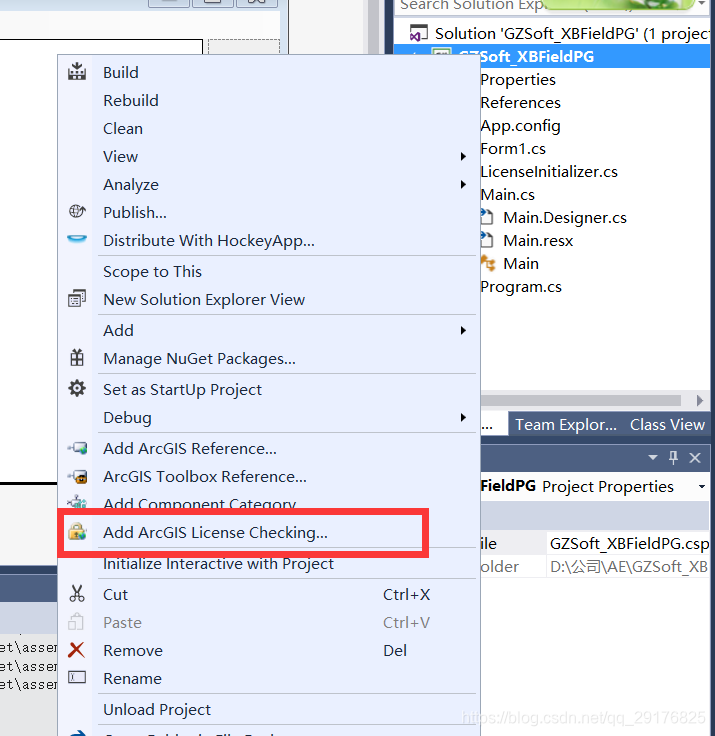Click the project folder path value
The width and height of the screenshot is (715, 736).
(x=628, y=567)
